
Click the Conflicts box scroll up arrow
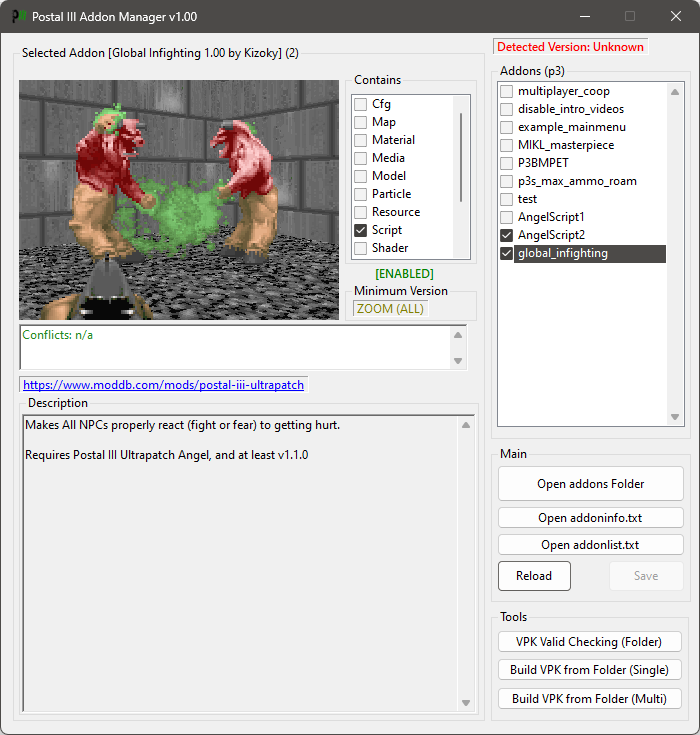coord(458,335)
